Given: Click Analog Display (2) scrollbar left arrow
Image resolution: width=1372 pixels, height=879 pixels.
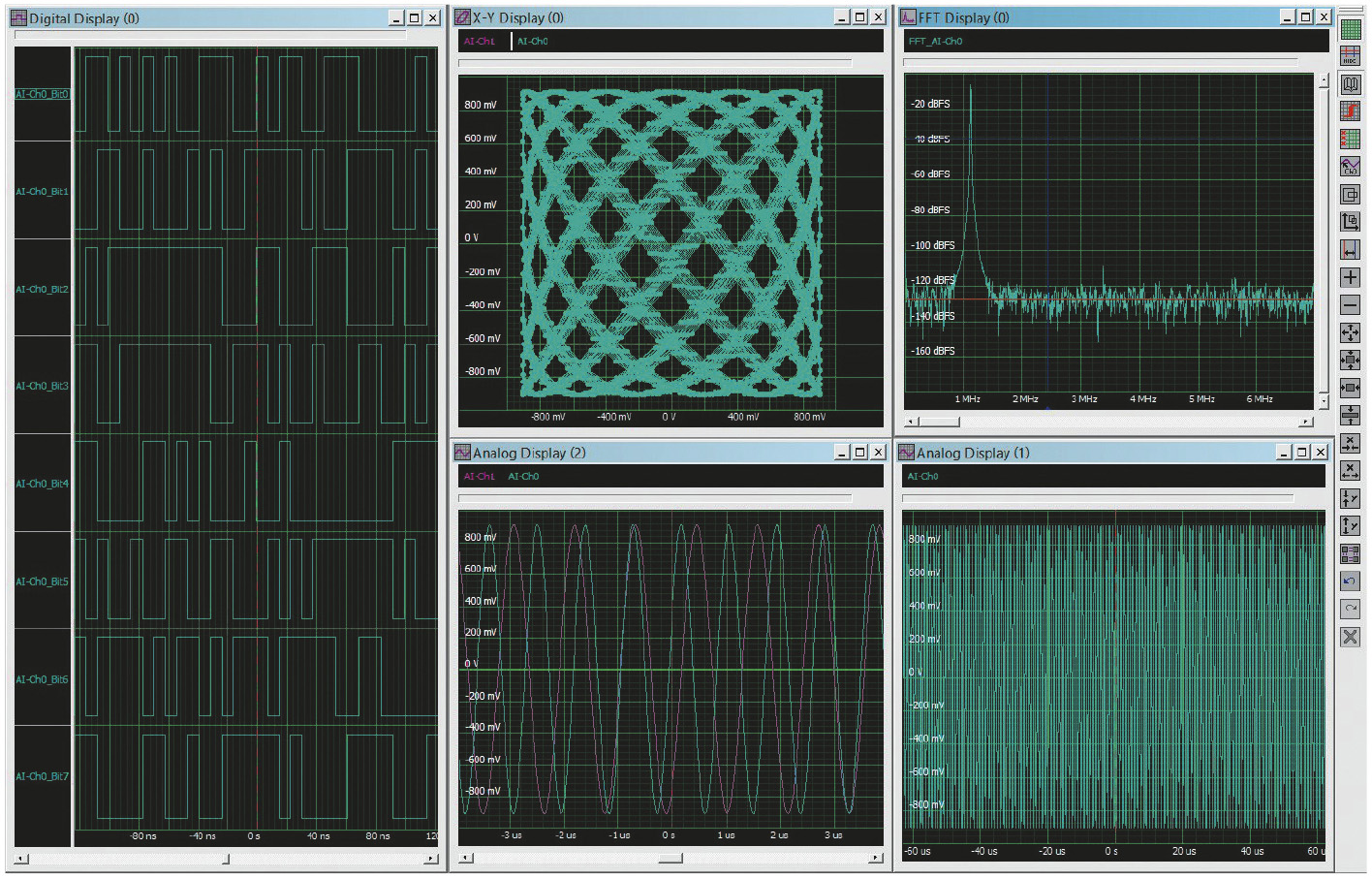Looking at the screenshot, I should point(466,858).
